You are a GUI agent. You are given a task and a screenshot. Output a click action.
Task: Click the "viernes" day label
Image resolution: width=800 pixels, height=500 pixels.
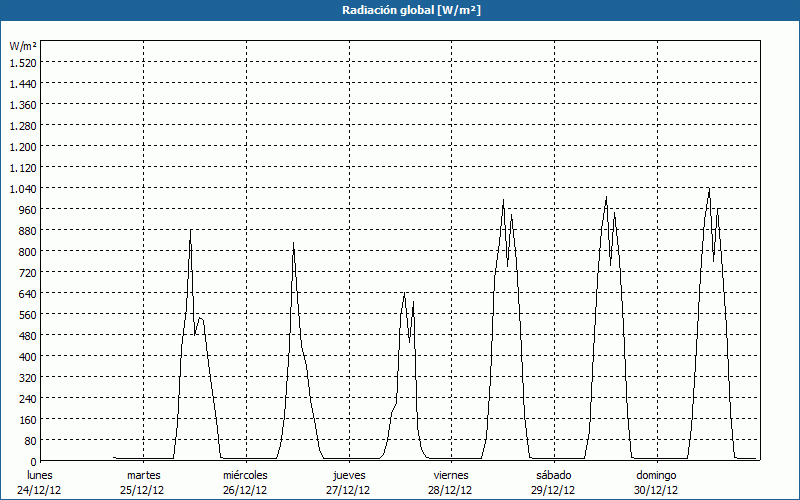pos(451,475)
